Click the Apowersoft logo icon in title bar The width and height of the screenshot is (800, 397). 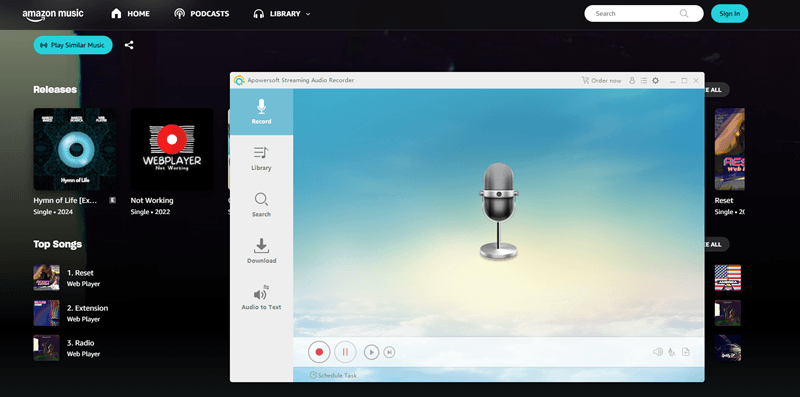239,80
